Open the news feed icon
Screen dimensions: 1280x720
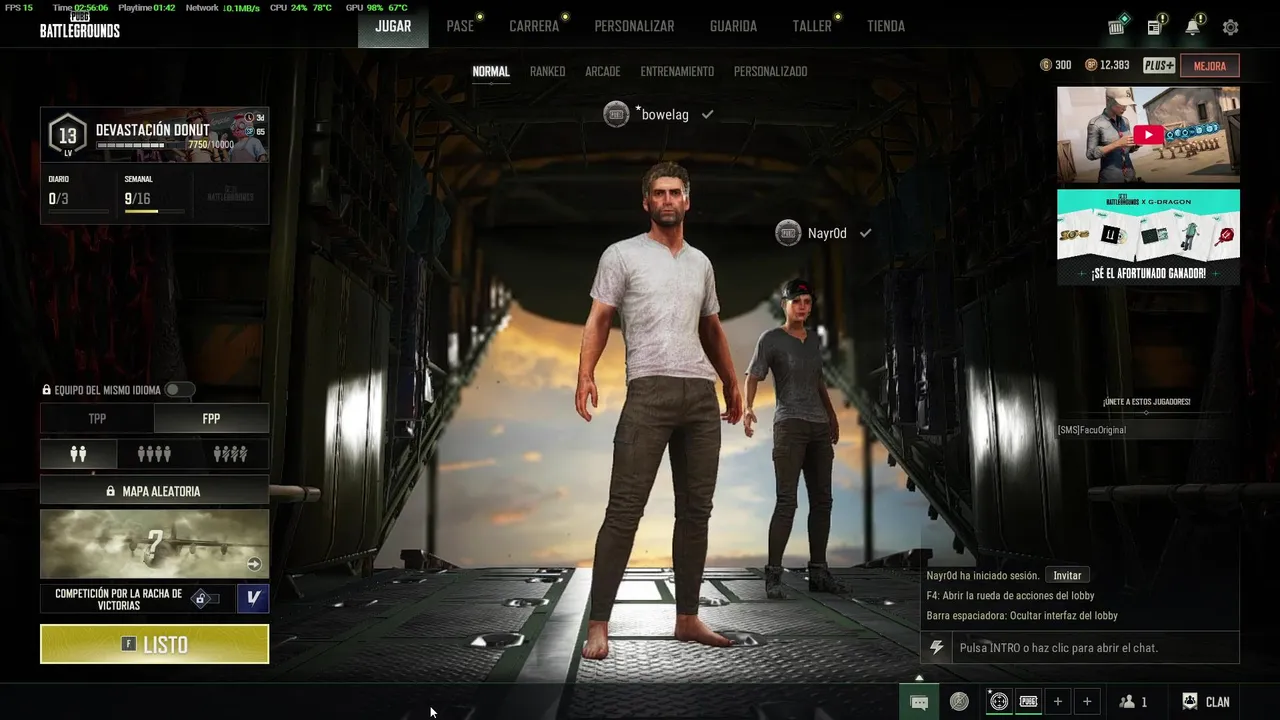point(1154,27)
